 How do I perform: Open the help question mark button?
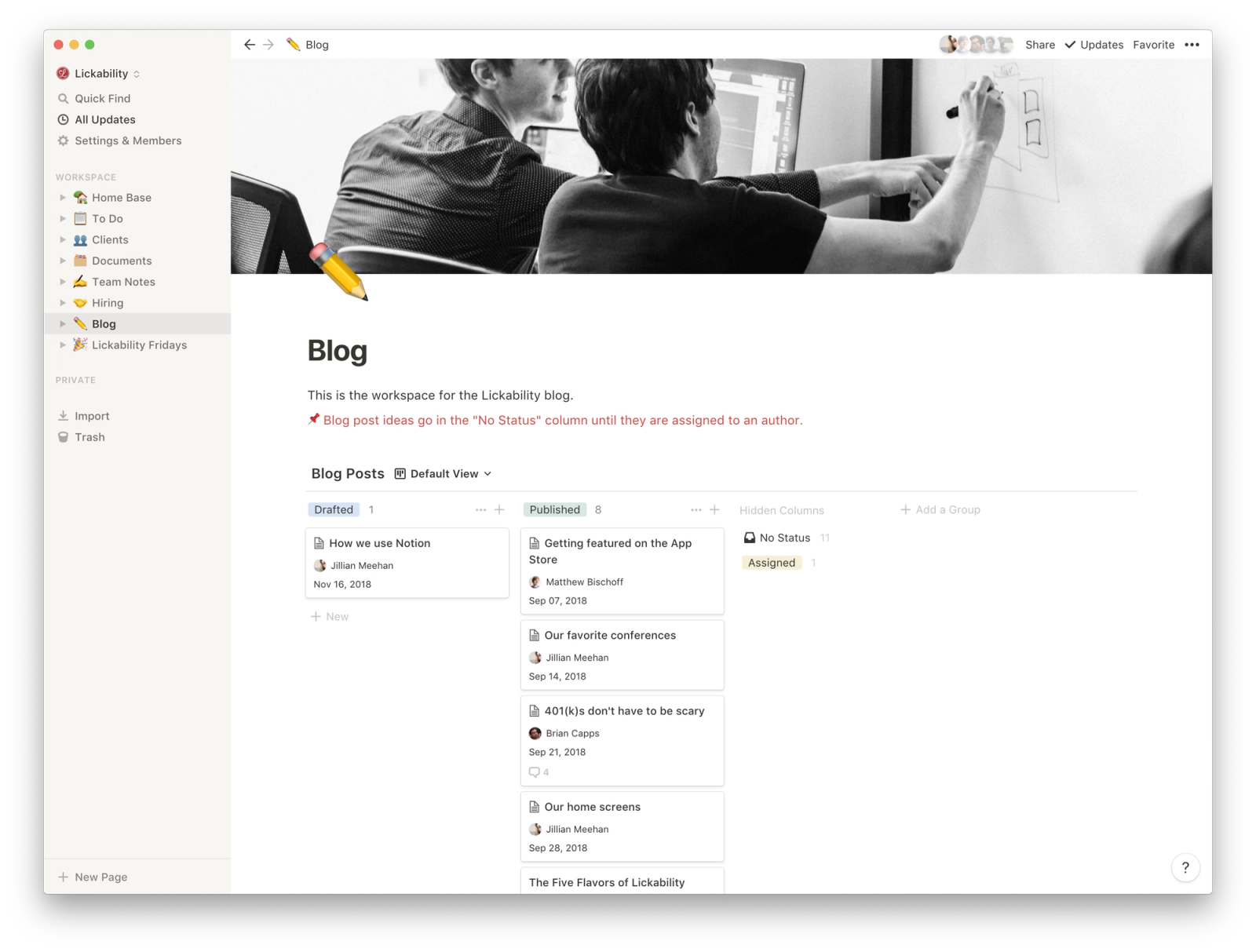tap(1185, 867)
